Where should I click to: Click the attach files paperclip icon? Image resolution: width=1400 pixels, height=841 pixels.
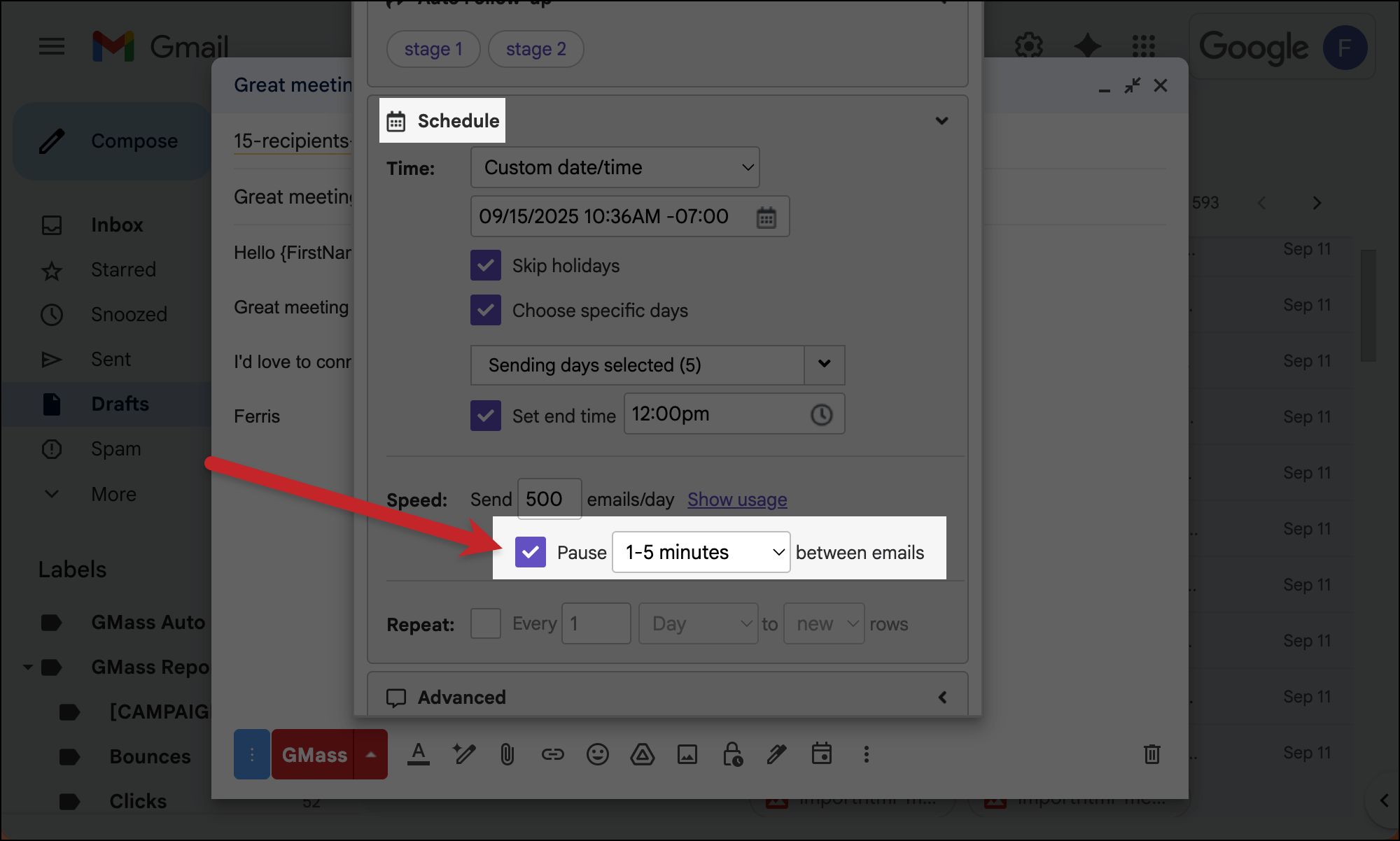[x=507, y=754]
